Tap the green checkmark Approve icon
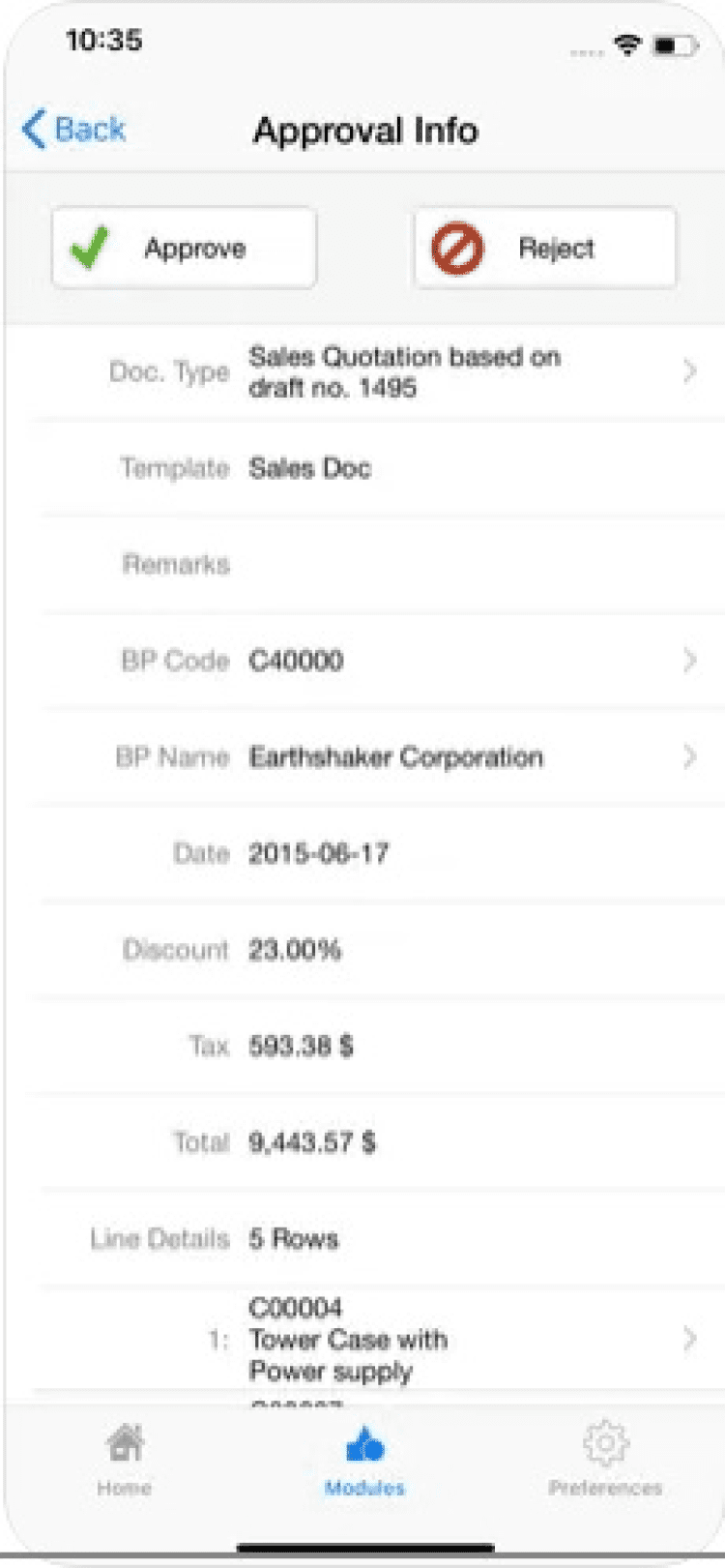Screen dimensions: 725x1568 90,249
